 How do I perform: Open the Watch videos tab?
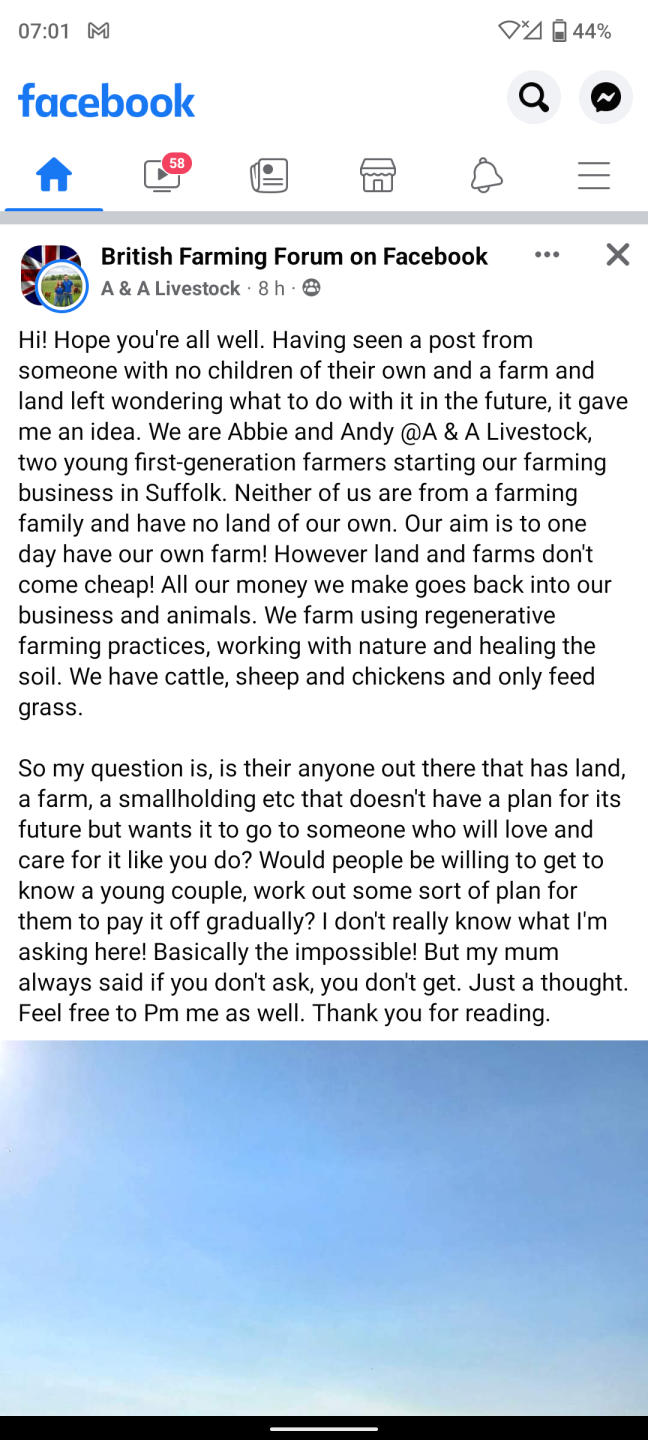tap(162, 176)
